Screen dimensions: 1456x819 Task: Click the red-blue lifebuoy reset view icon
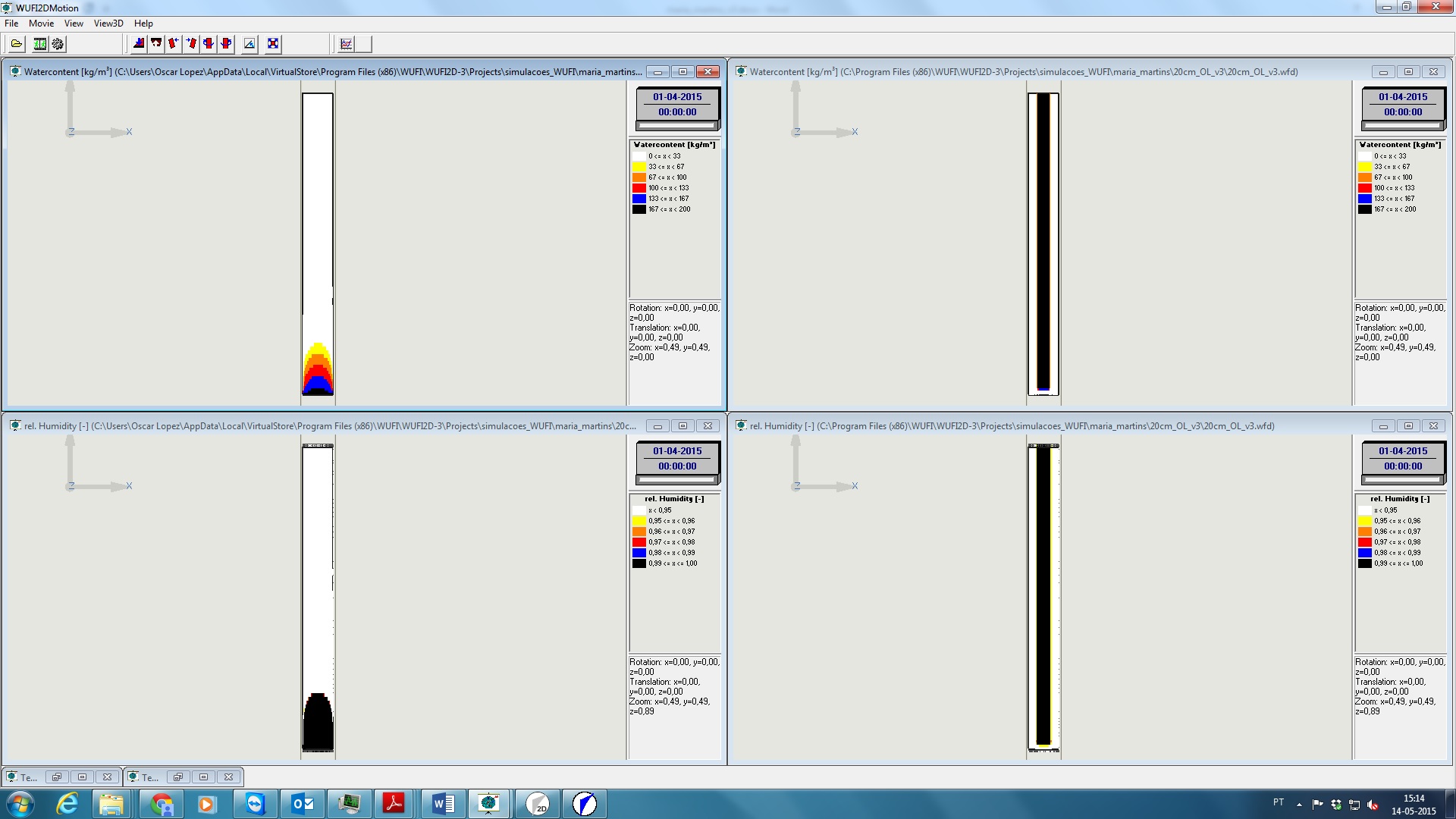[x=273, y=44]
